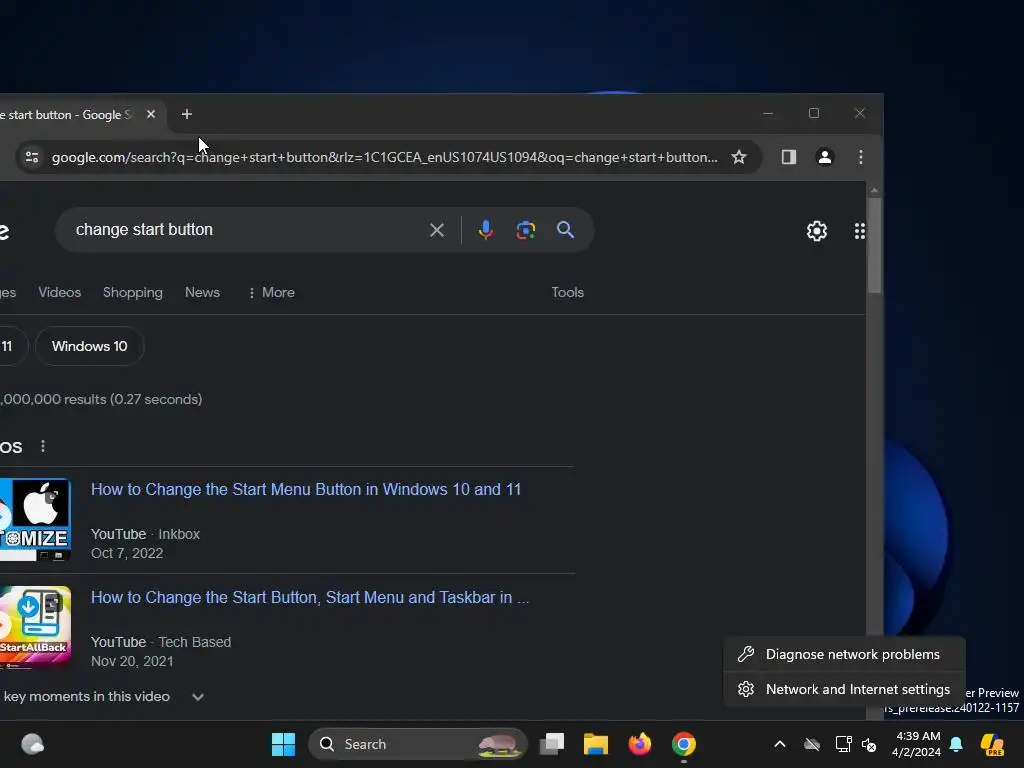Select the Windows 10 filter chip

pyautogui.click(x=89, y=346)
